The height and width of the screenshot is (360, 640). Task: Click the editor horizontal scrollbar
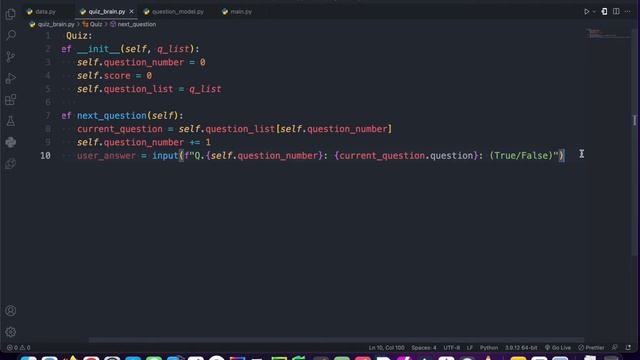[336, 340]
